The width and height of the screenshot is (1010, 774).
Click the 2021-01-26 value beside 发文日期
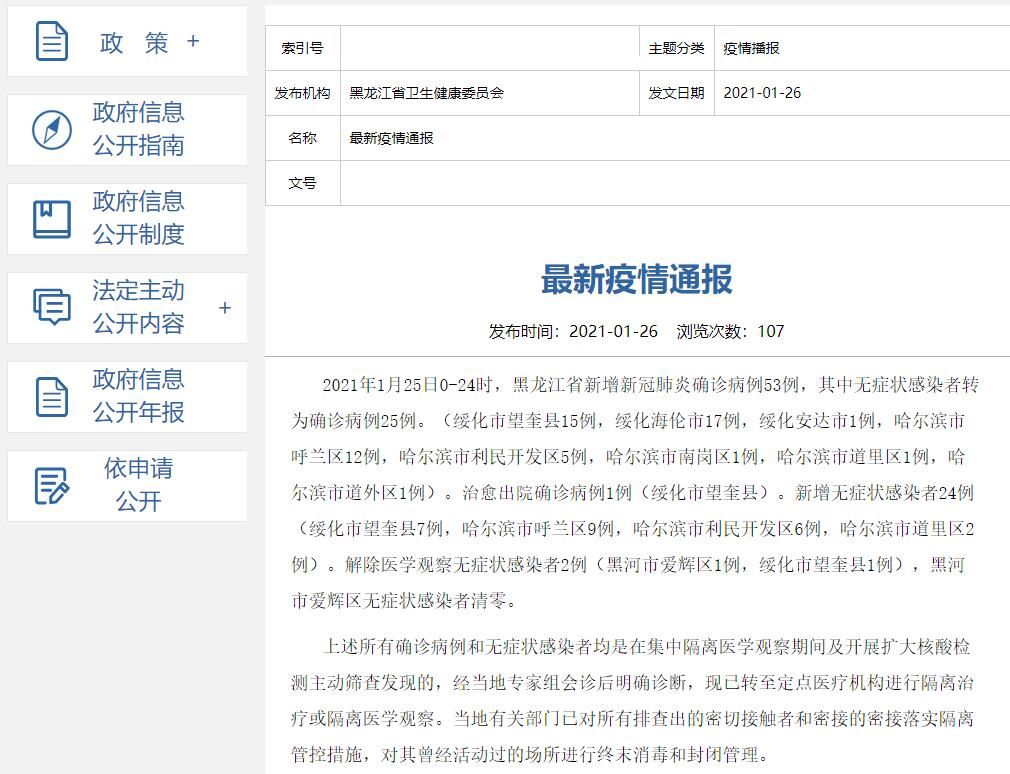pos(762,93)
